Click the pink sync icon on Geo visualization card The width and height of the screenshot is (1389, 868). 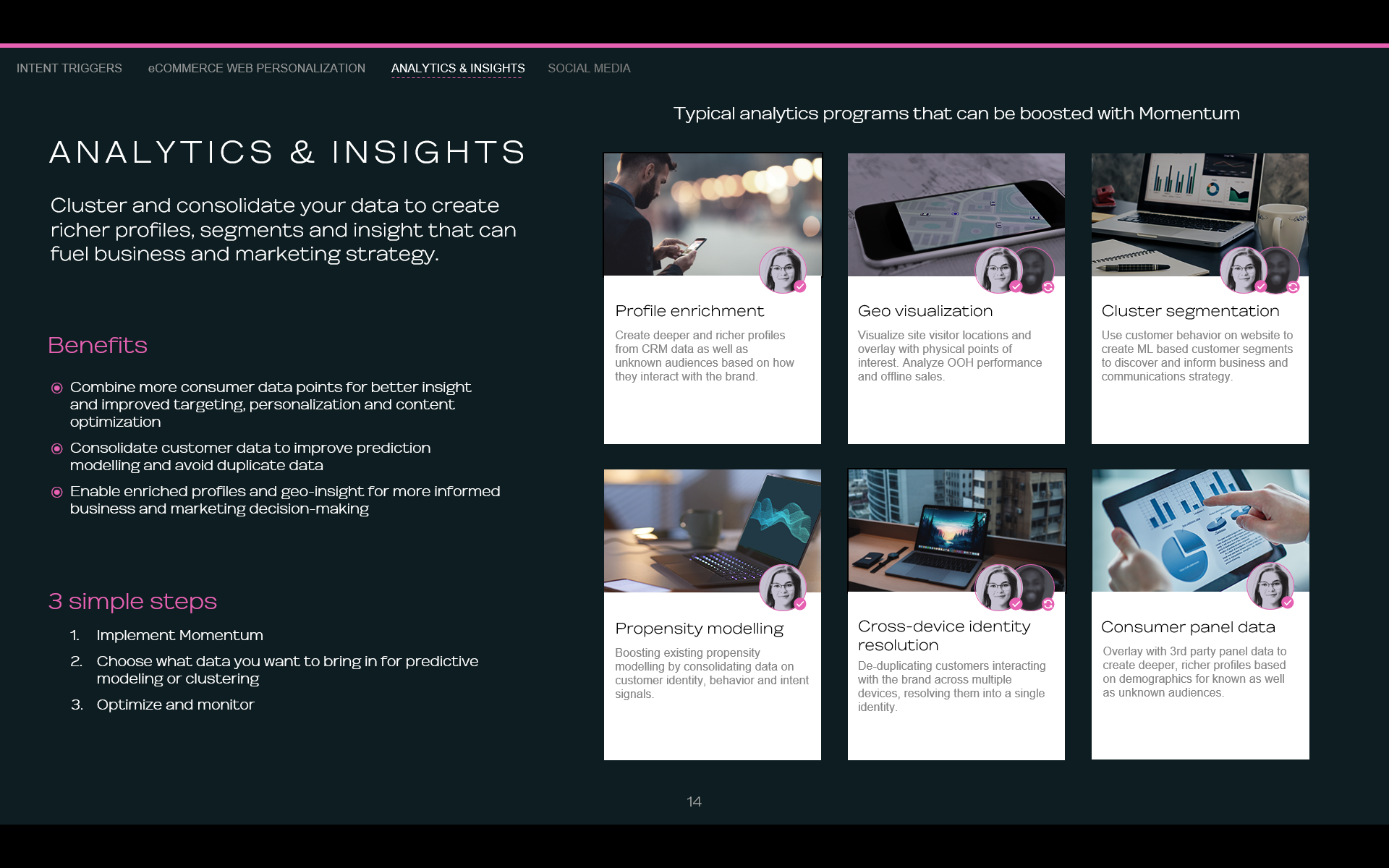coord(1048,288)
